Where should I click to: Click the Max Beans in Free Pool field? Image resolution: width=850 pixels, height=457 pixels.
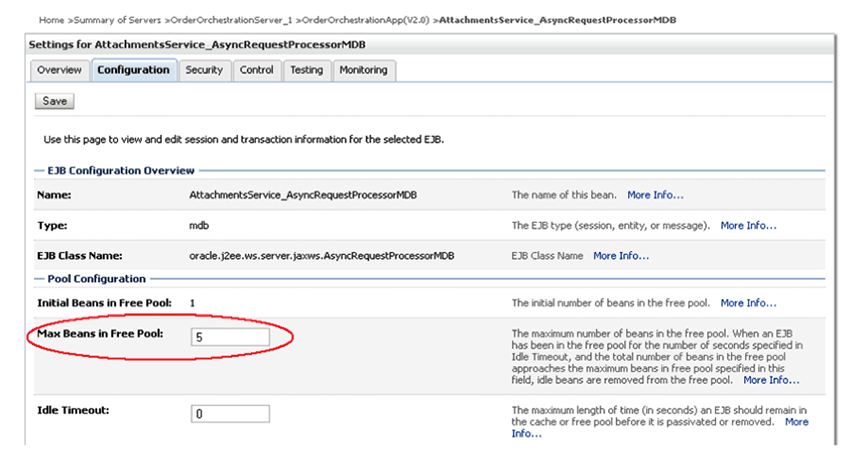pyautogui.click(x=230, y=338)
